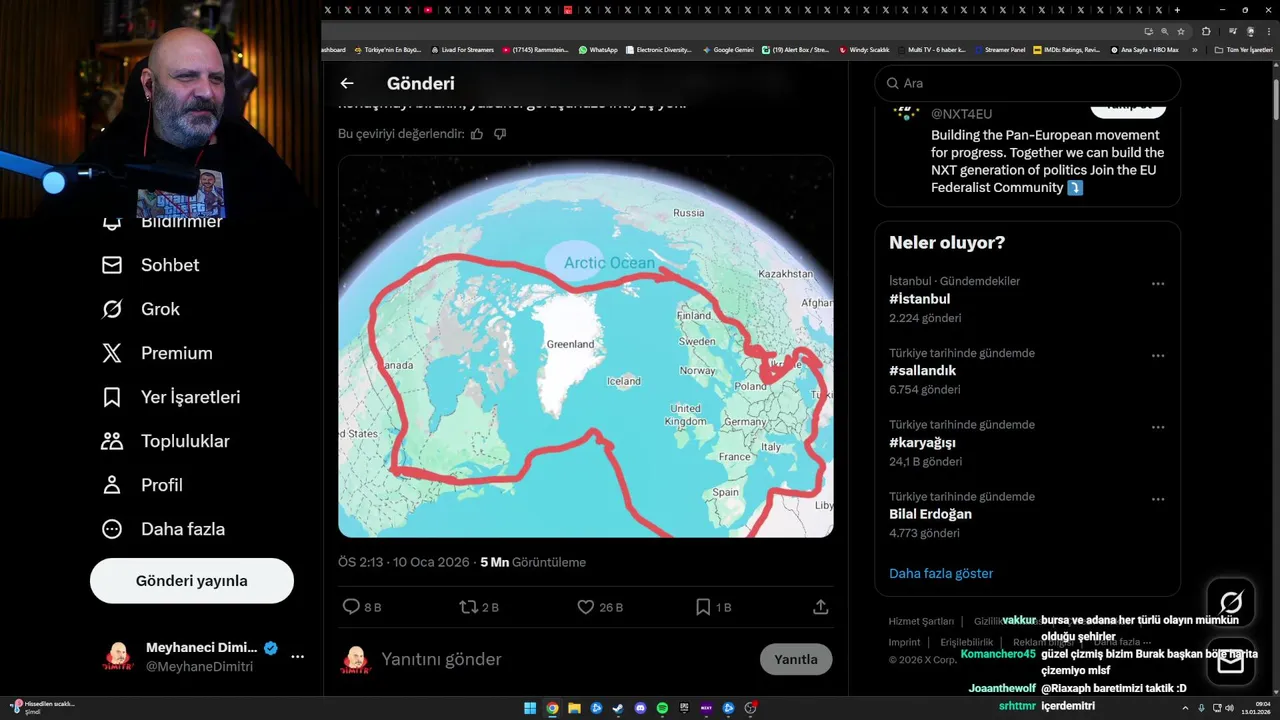Viewport: 1280px width, 720px height.
Task: Open Premium in the sidebar
Action: [157, 353]
